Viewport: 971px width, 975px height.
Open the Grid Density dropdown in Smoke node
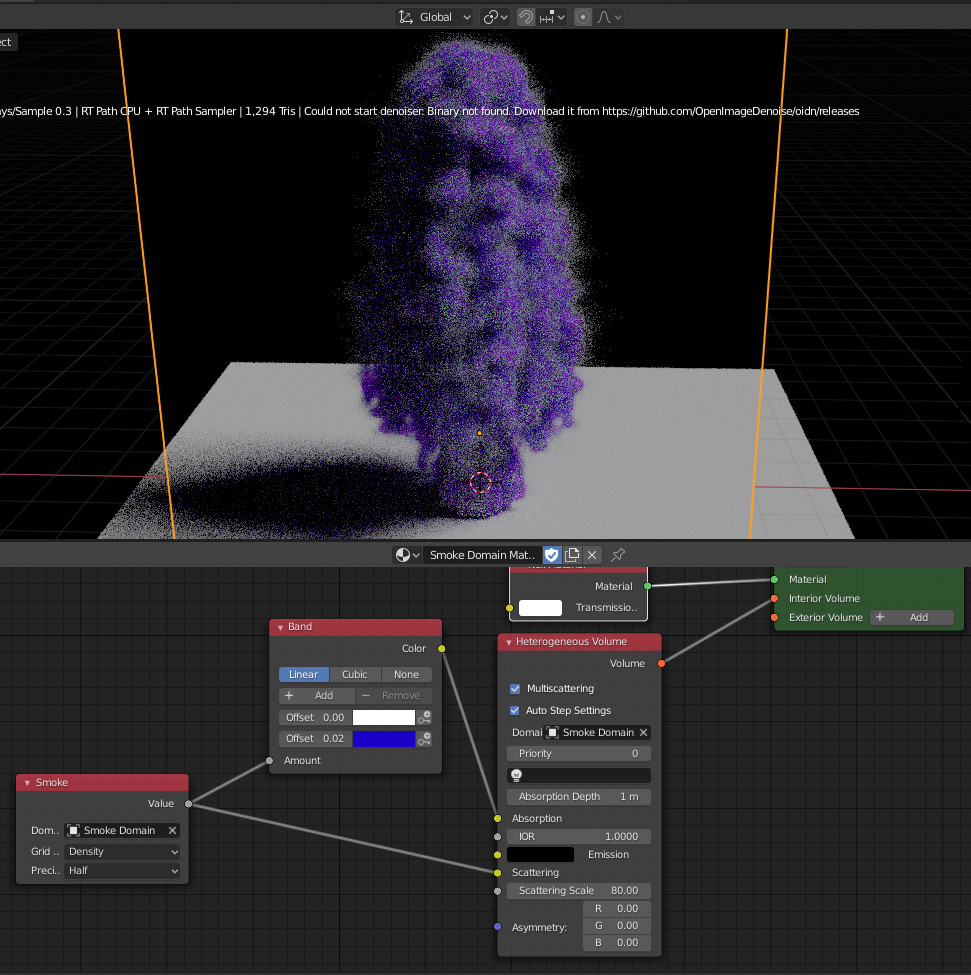(x=122, y=852)
